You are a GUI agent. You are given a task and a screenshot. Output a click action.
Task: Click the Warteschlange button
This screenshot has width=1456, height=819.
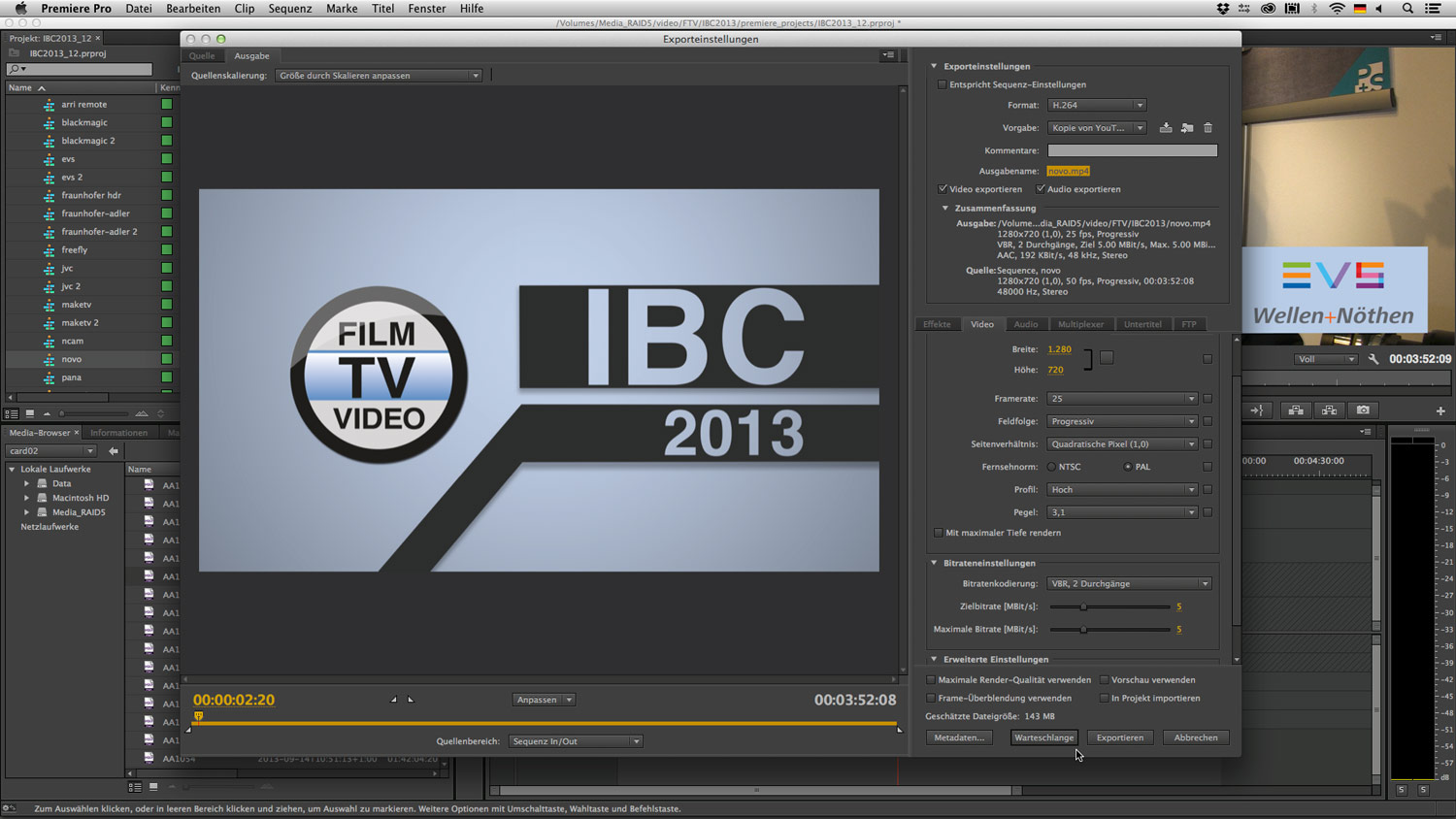pos(1043,737)
